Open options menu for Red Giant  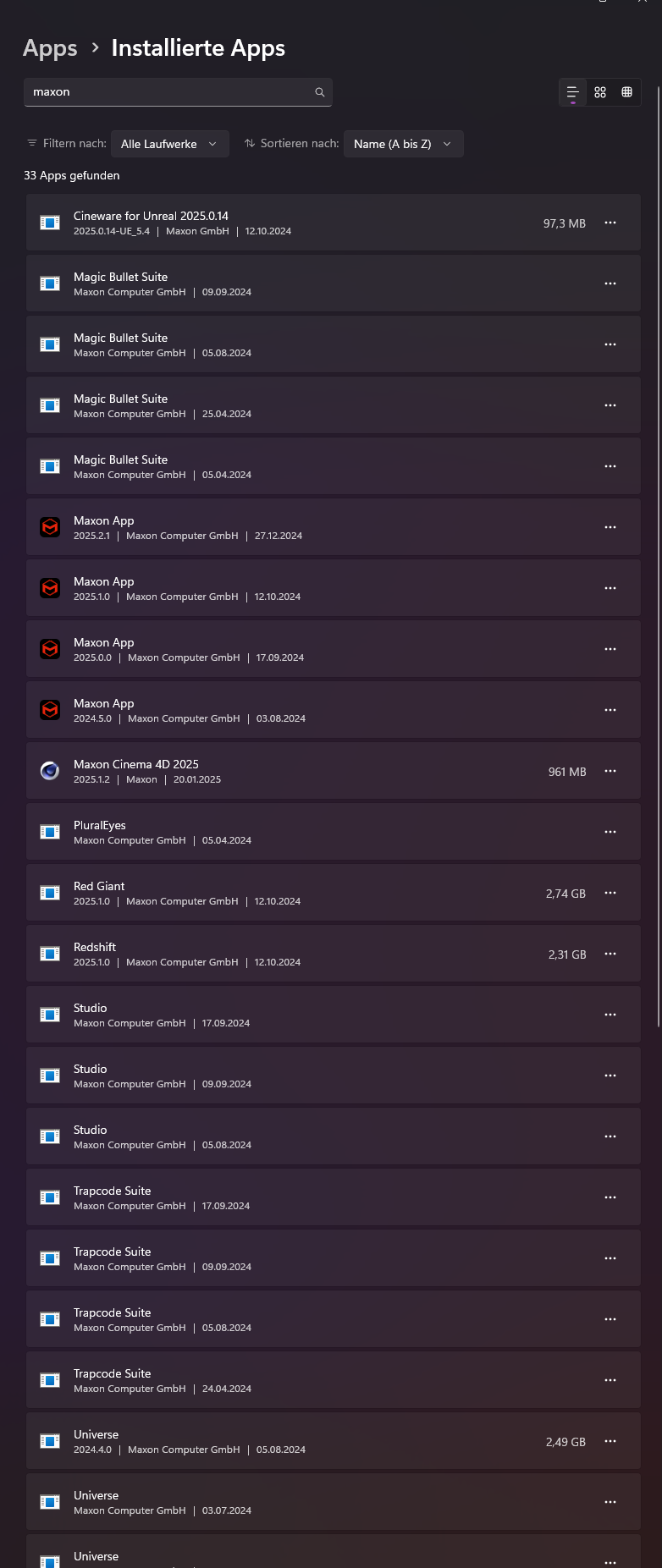(610, 893)
